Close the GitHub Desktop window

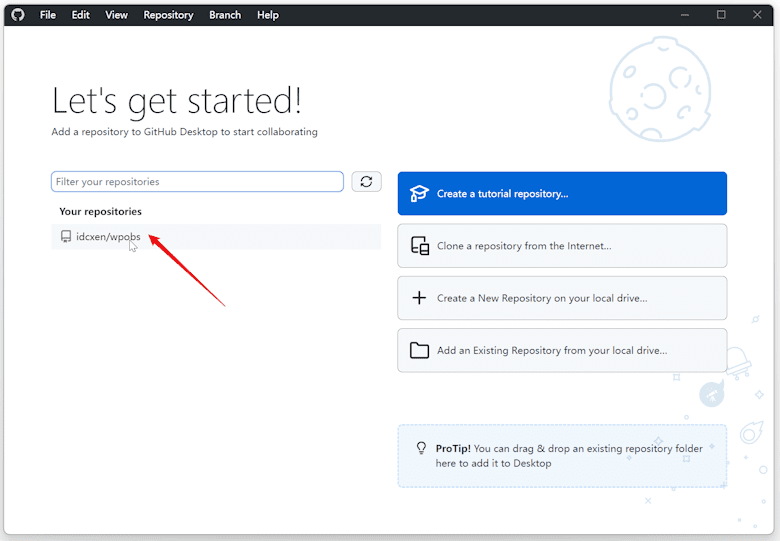pos(757,15)
